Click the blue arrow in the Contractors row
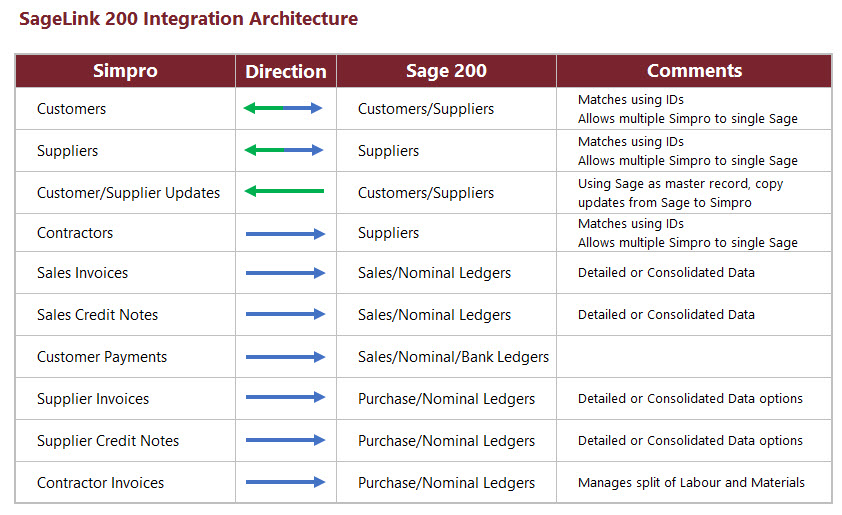 click(x=286, y=233)
